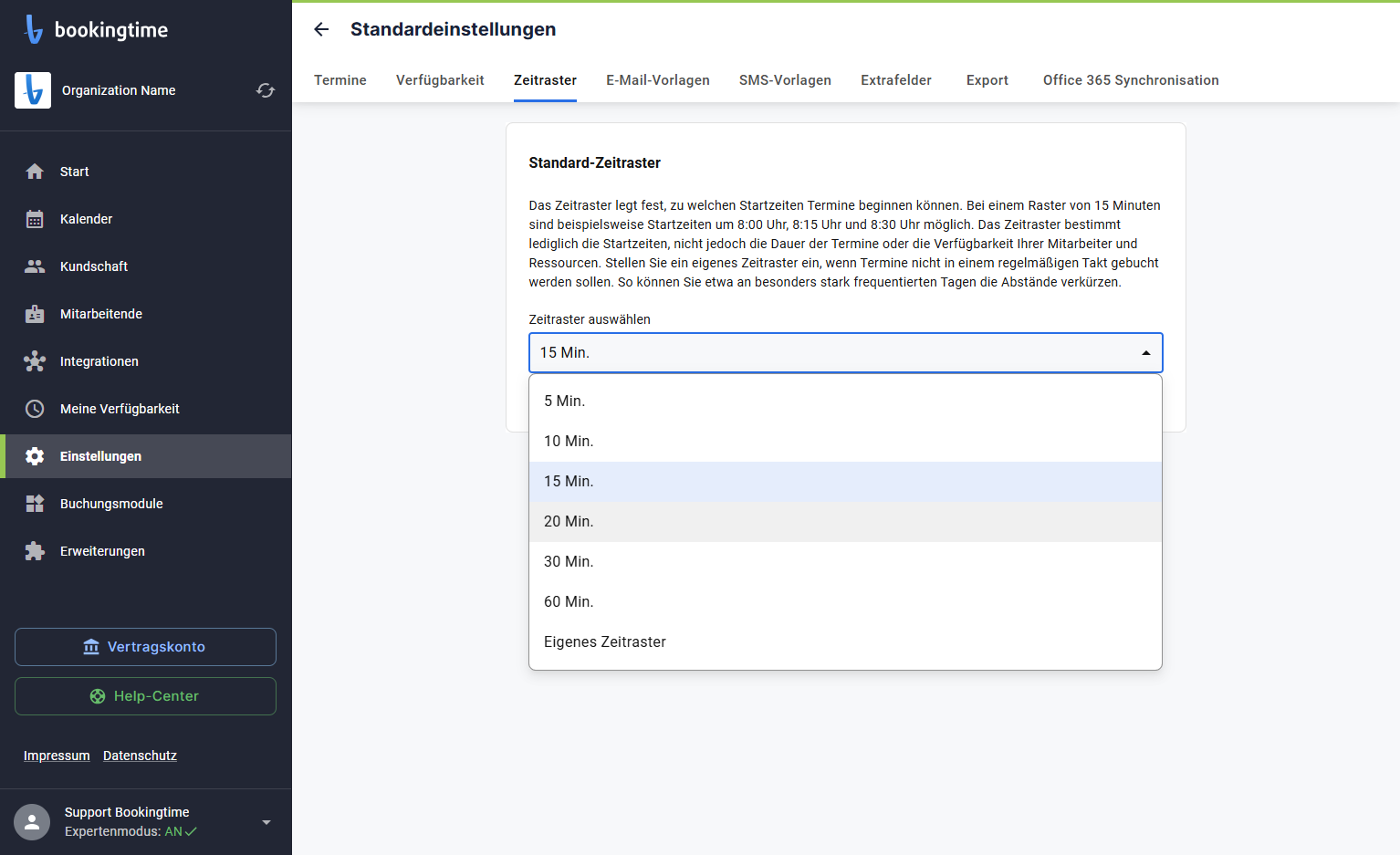Click the Mitarbeitende badge icon
This screenshot has width=1400, height=855.
click(x=35, y=314)
